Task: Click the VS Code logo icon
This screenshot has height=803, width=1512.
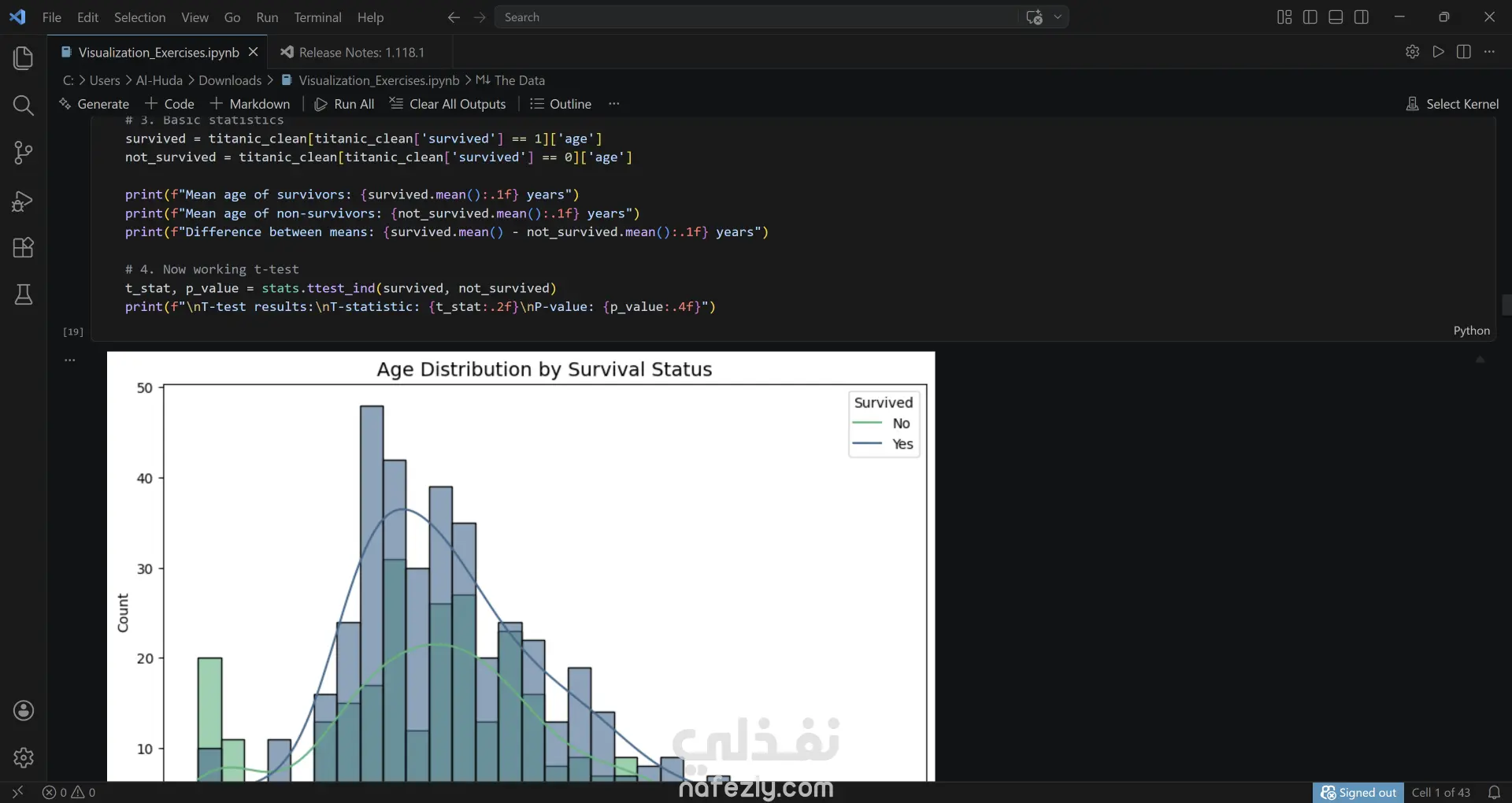Action: tap(17, 17)
